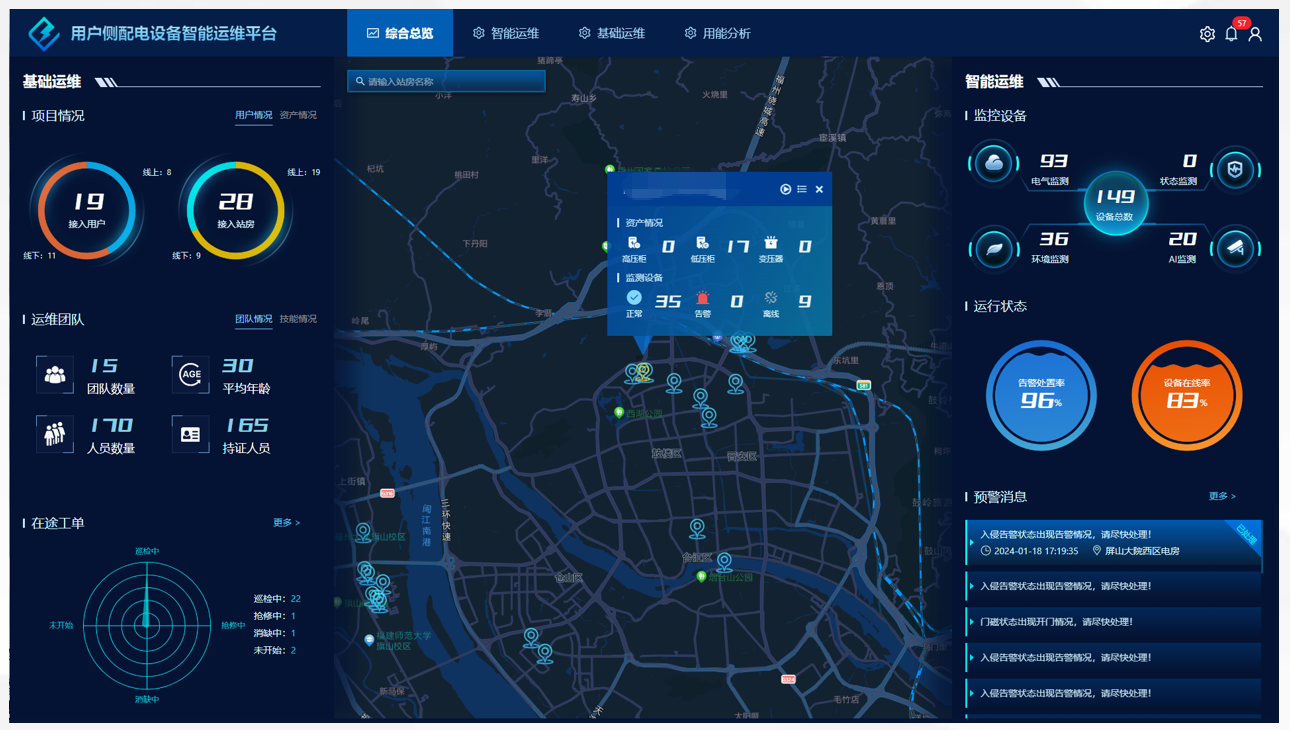The image size is (1290, 730).
Task: Switch to the 智能运维 tab
Action: click(506, 33)
